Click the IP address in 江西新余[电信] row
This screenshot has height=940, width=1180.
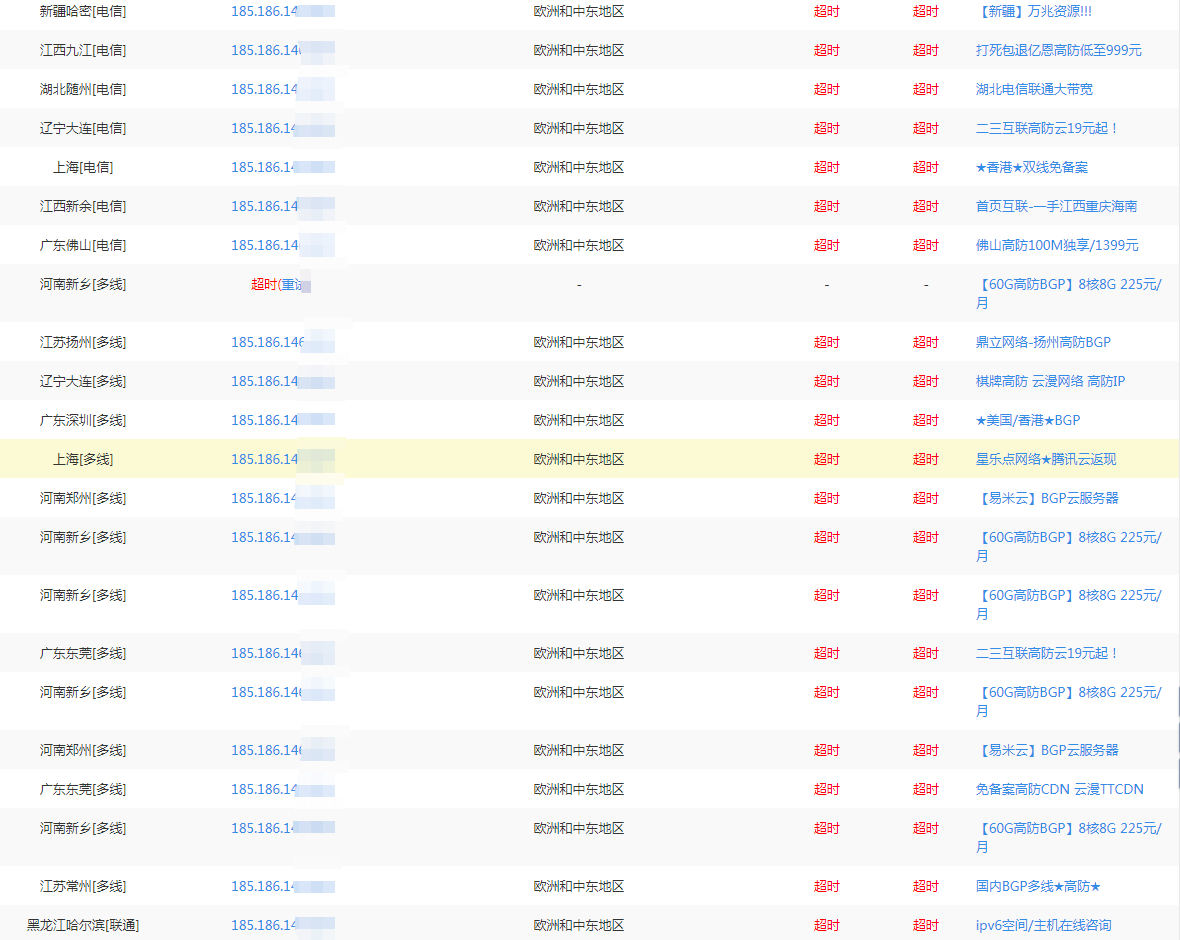click(283, 206)
